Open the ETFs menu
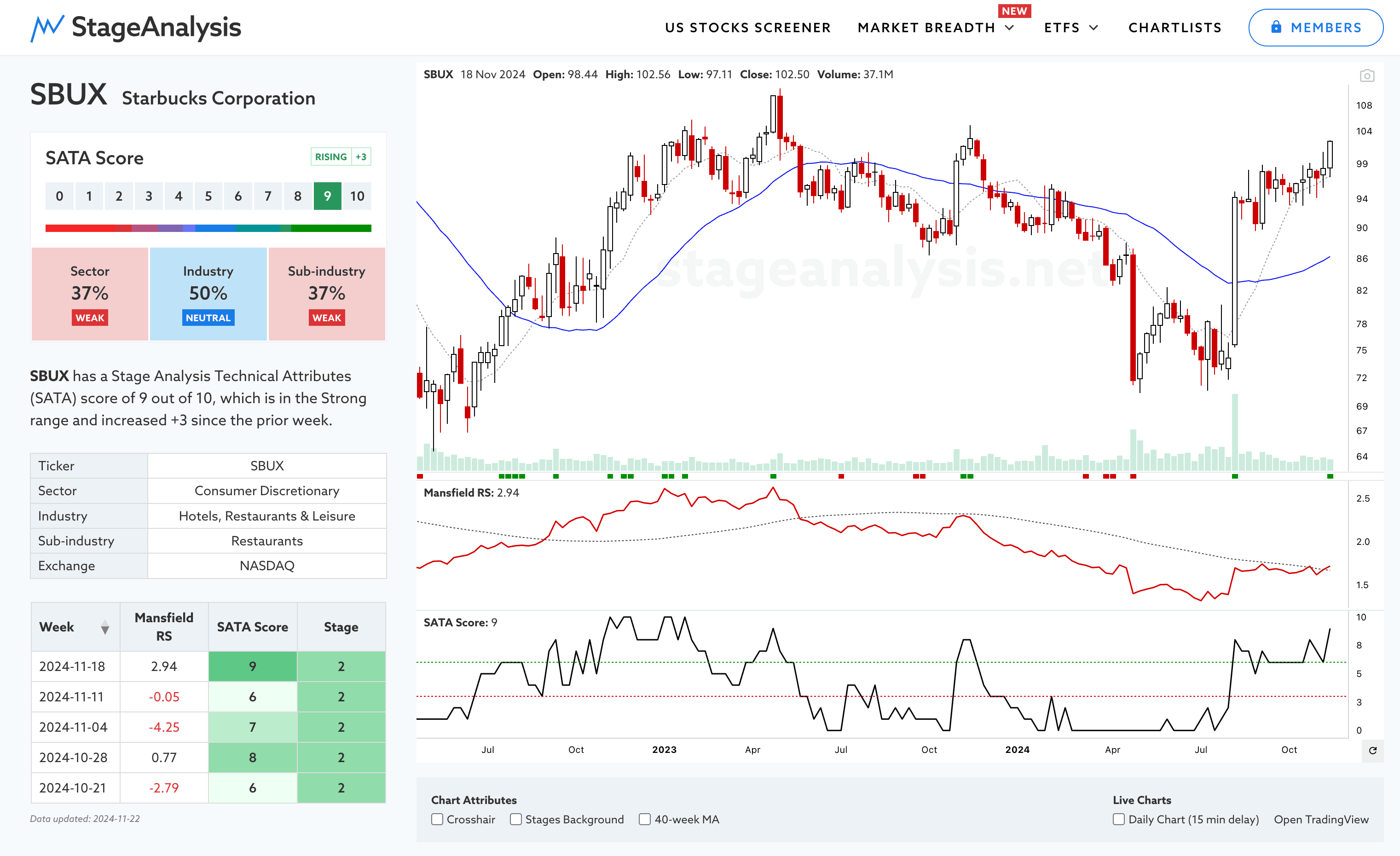This screenshot has width=1400, height=856. tap(1061, 28)
